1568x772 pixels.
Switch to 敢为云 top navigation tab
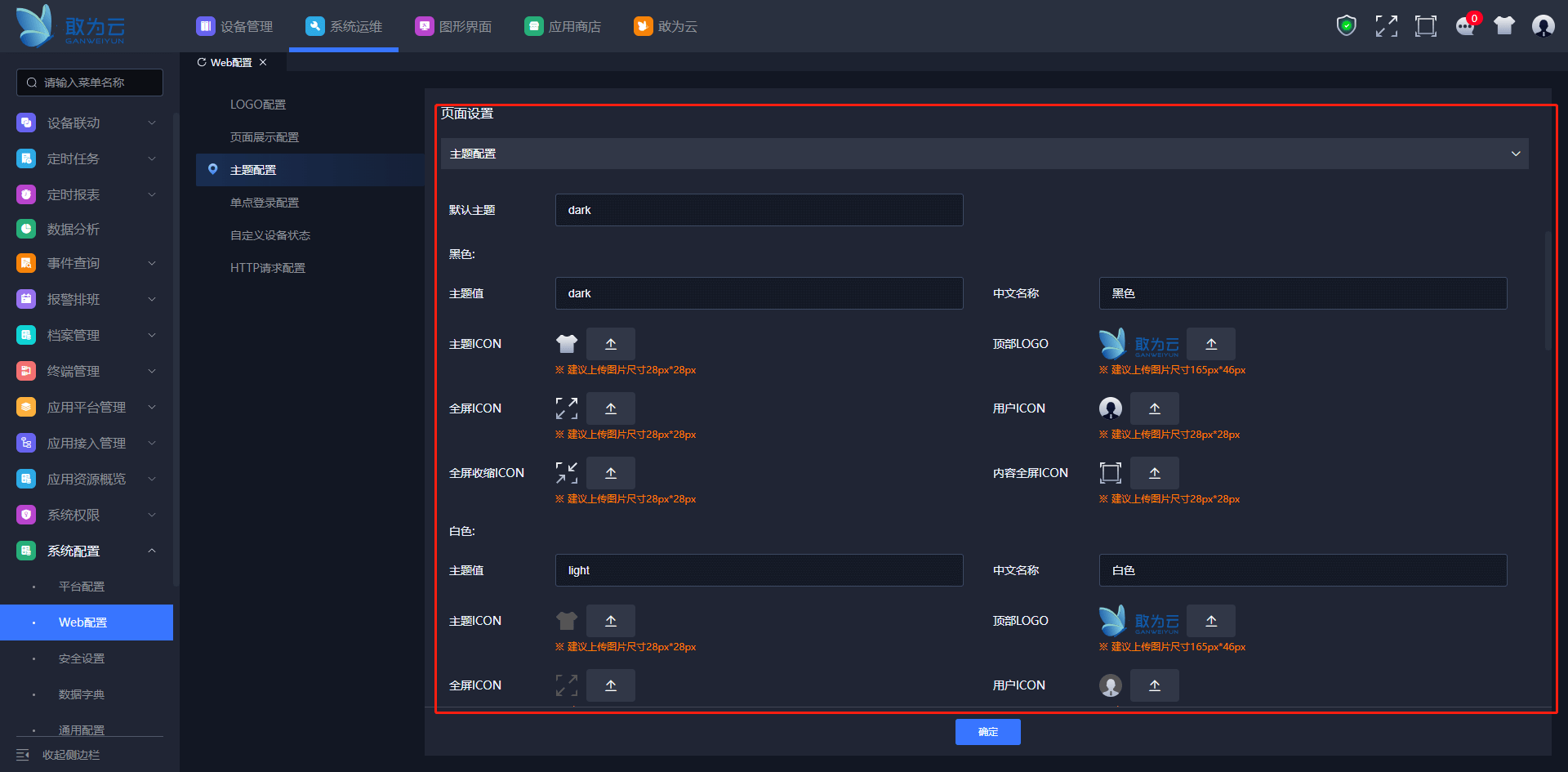pos(666,26)
